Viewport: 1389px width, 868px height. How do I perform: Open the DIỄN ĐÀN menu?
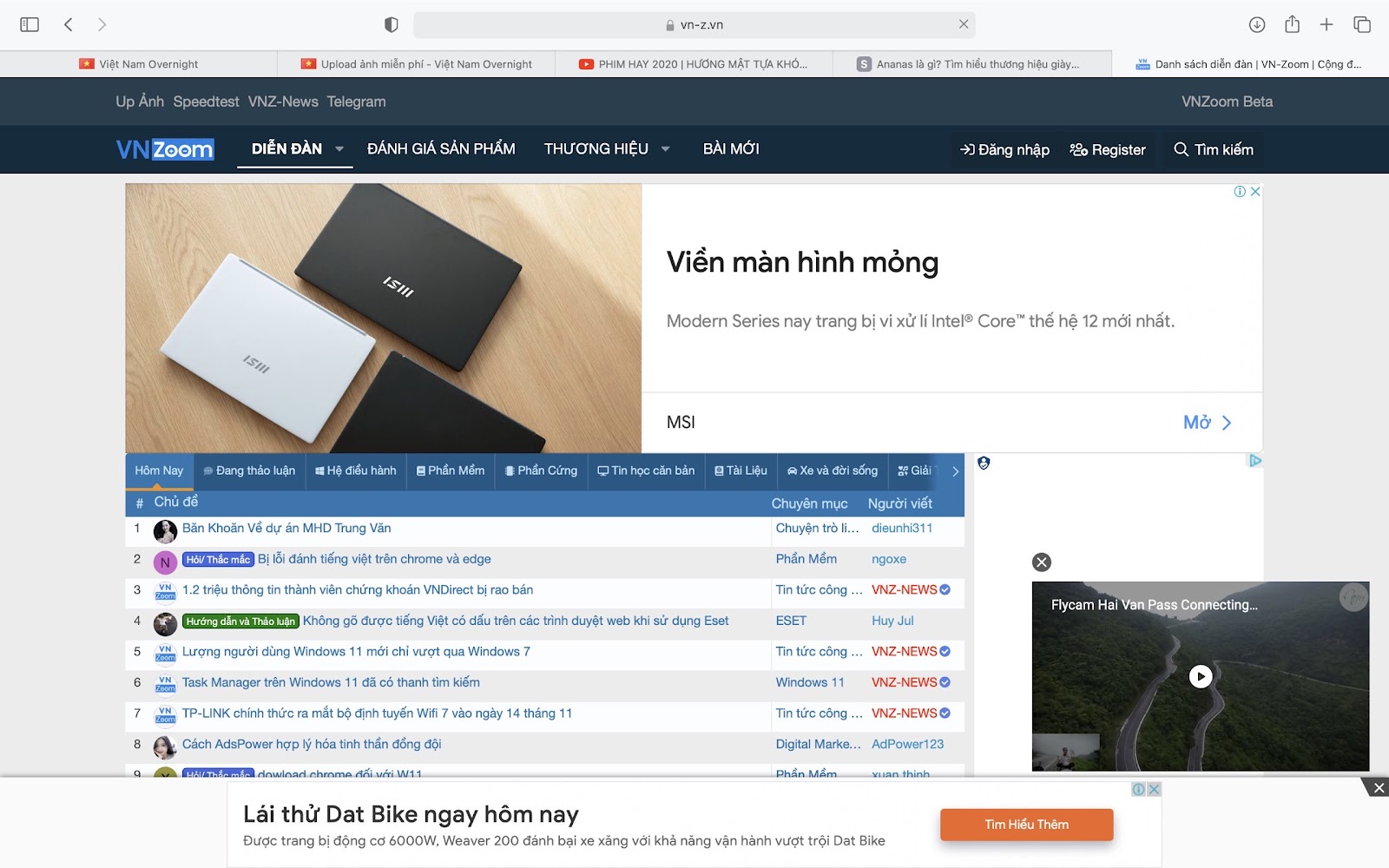(286, 149)
